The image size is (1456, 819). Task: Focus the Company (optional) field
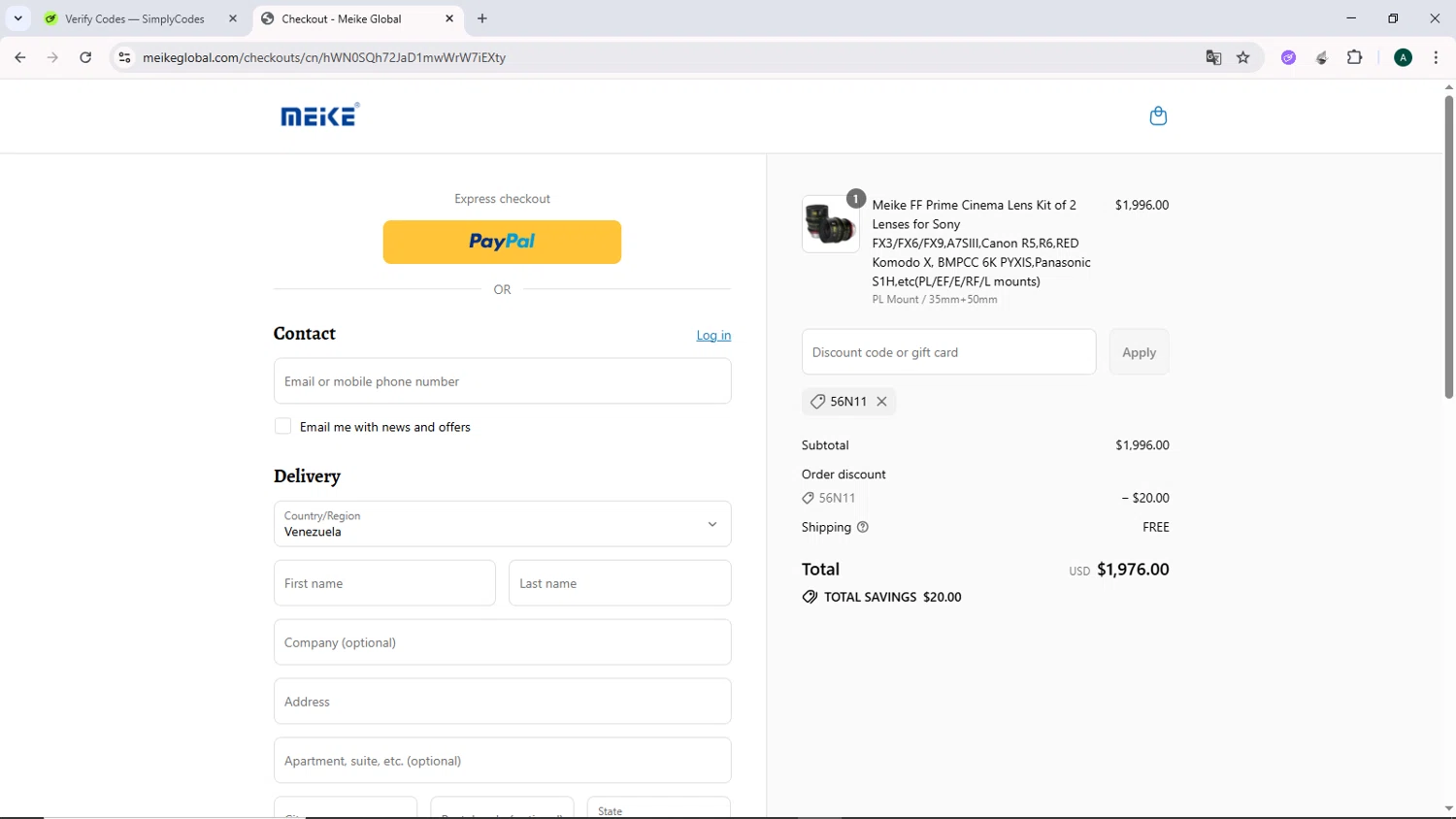click(502, 642)
